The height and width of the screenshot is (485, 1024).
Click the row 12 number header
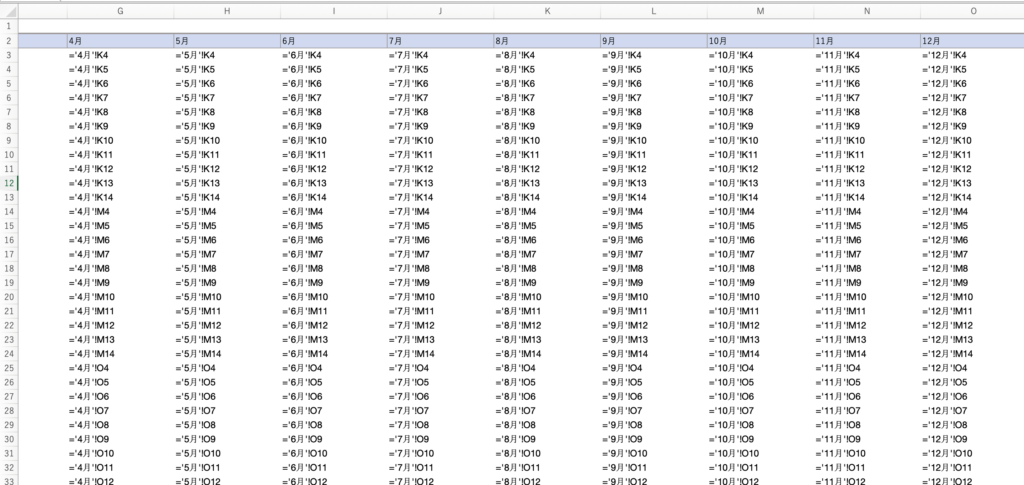click(x=9, y=183)
